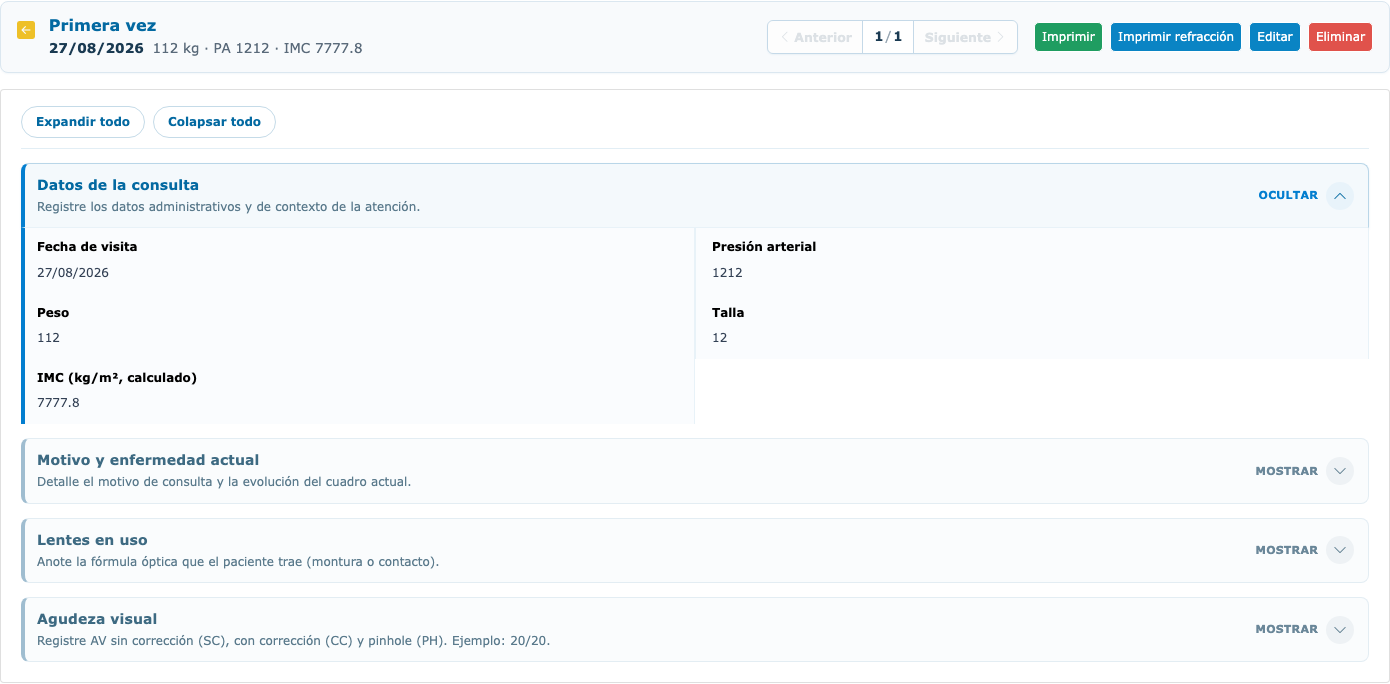This screenshot has height=684, width=1390.
Task: Go to Anterior record
Action: (x=815, y=37)
